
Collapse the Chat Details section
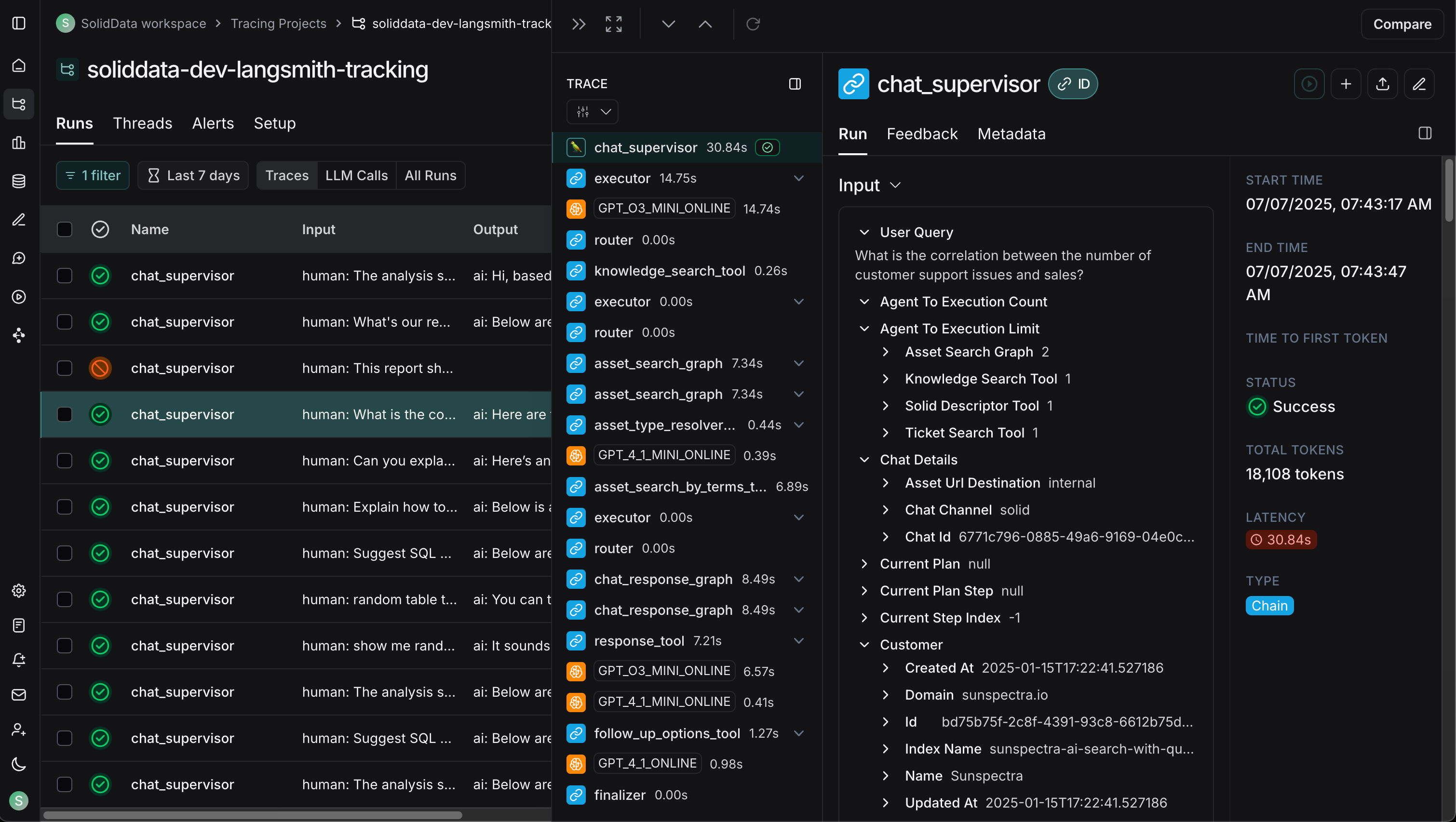864,460
